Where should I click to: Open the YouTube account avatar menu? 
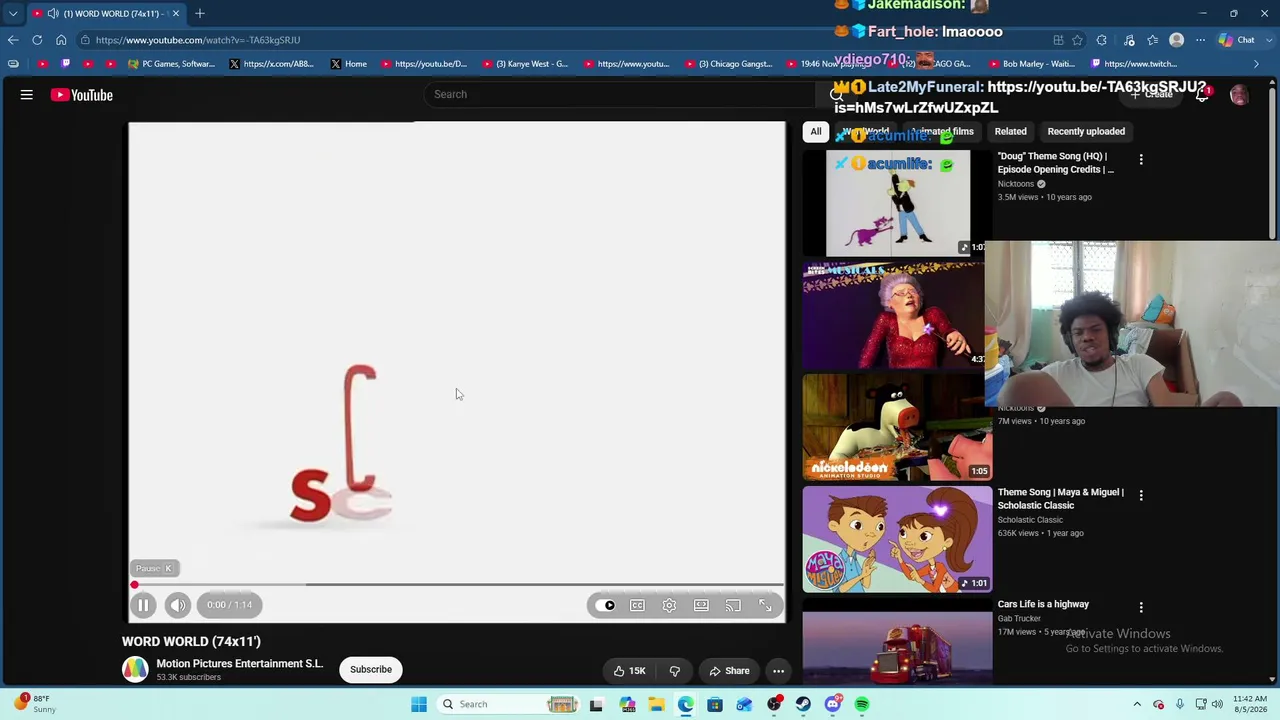point(1239,95)
